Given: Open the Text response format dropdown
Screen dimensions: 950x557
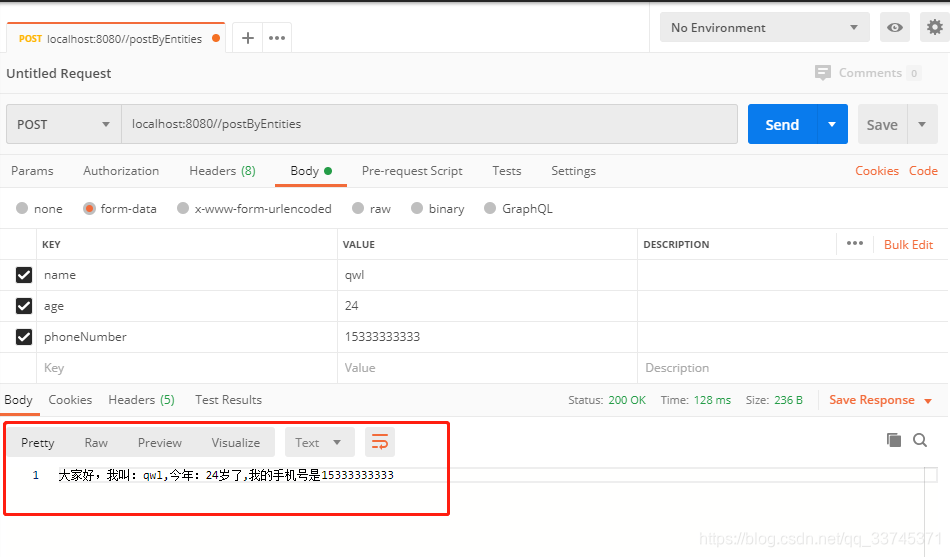Looking at the screenshot, I should click(318, 442).
